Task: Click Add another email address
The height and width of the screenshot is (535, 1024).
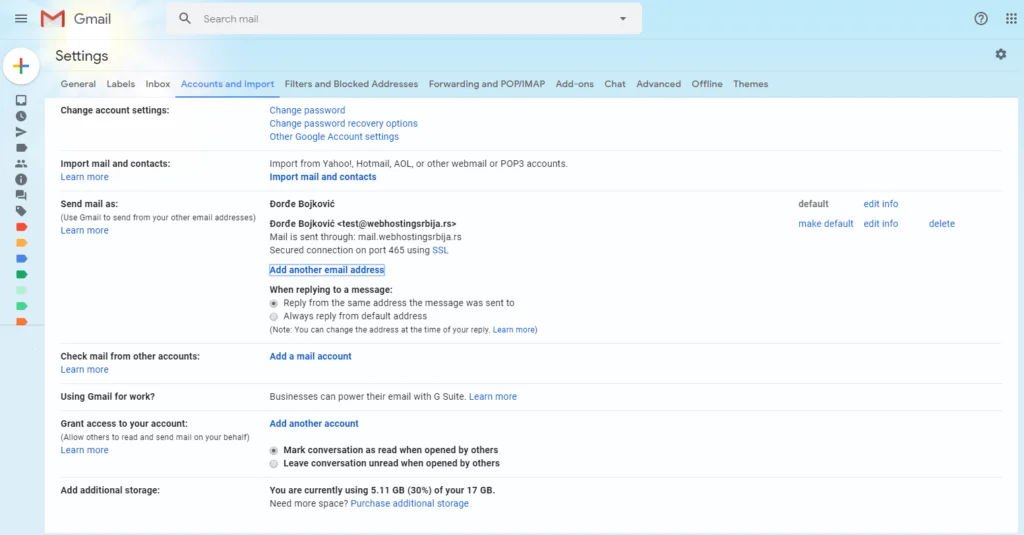Action: tap(327, 270)
